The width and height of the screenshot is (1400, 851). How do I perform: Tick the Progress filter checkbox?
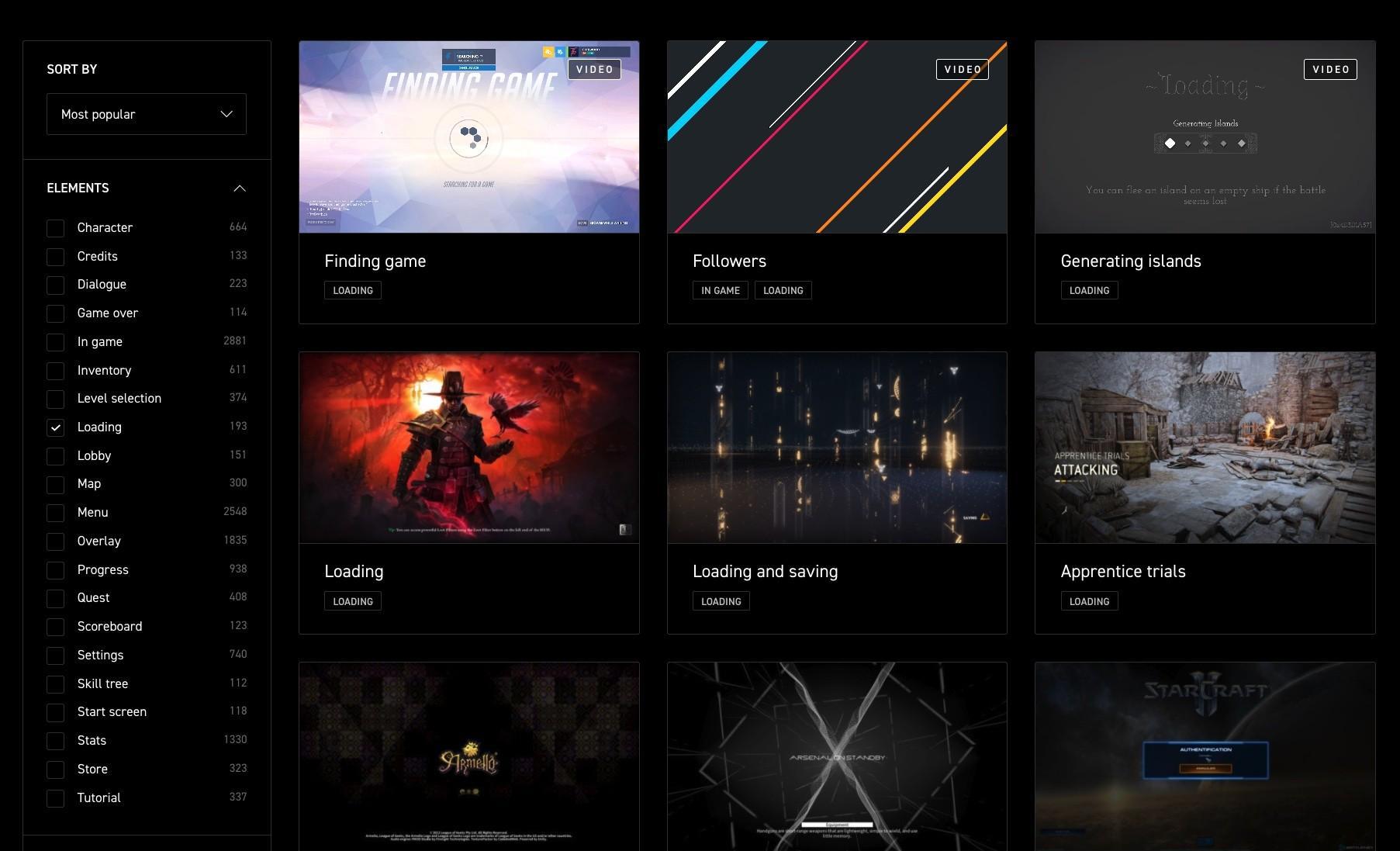coord(55,570)
